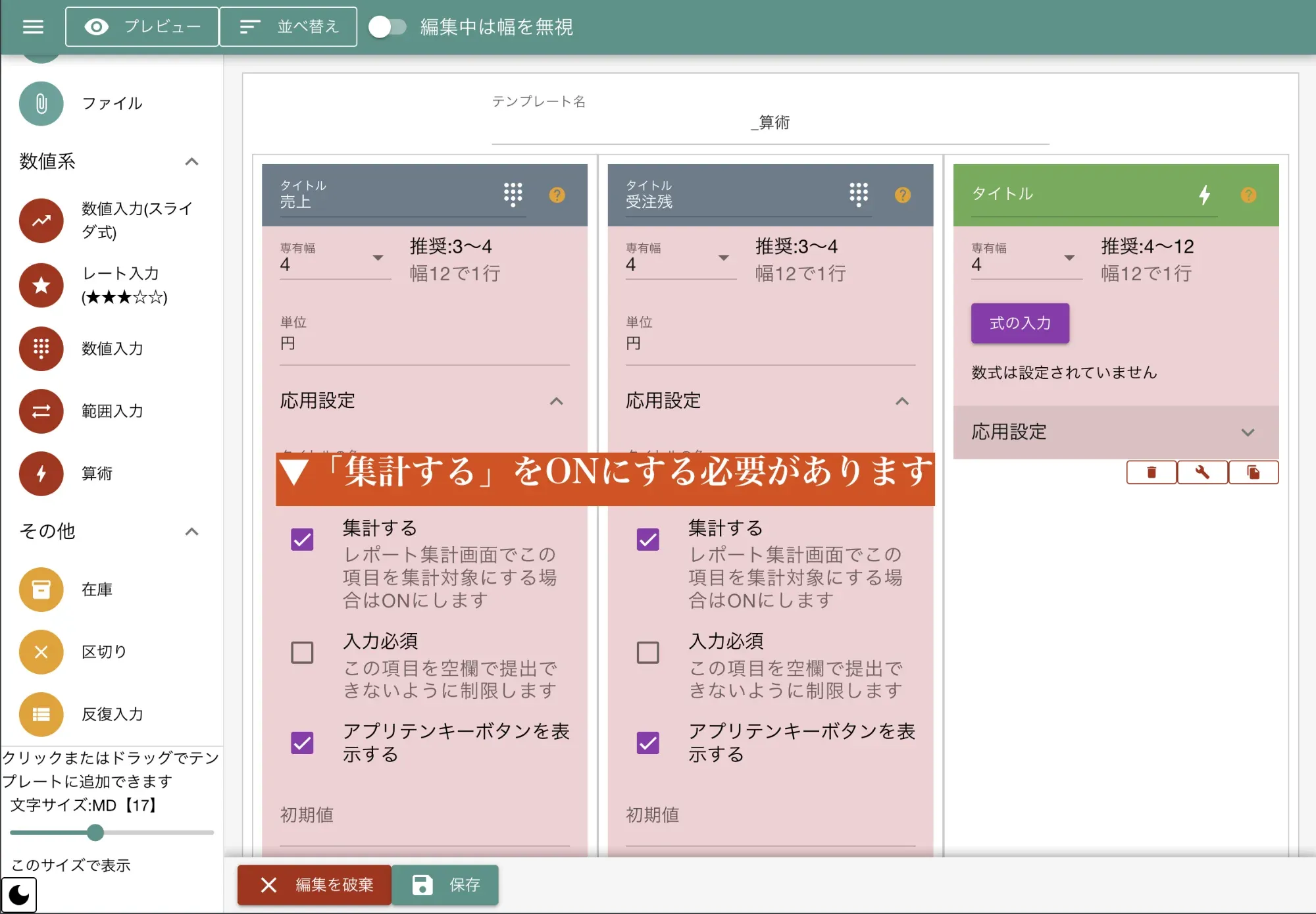Select the 反復入力 repeat input icon
Viewport: 1316px width, 914px height.
click(x=41, y=714)
